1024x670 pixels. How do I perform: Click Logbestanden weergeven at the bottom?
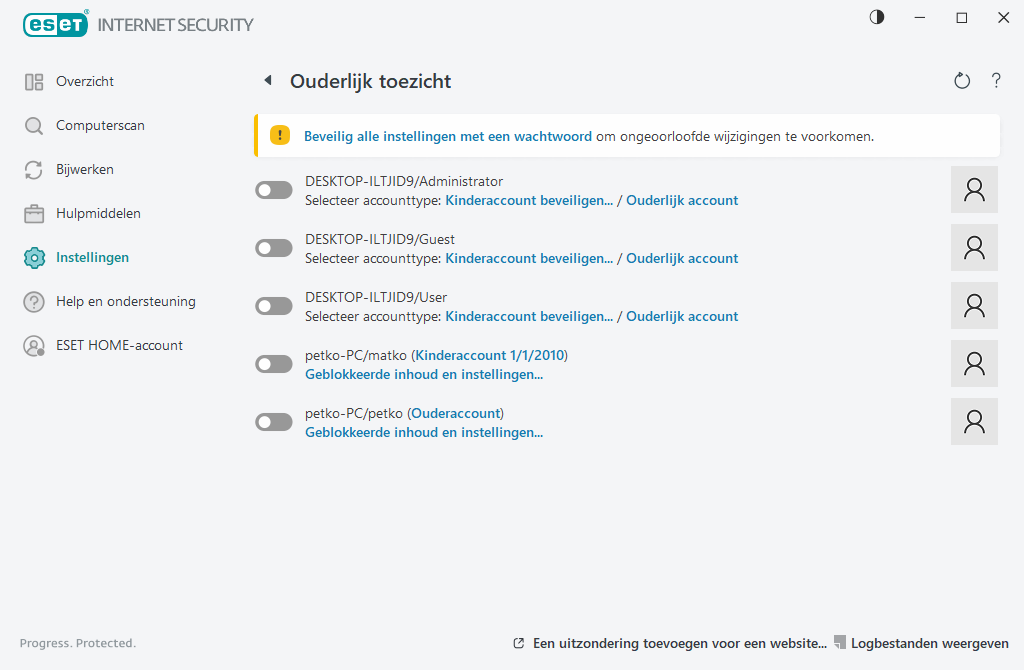(x=929, y=643)
